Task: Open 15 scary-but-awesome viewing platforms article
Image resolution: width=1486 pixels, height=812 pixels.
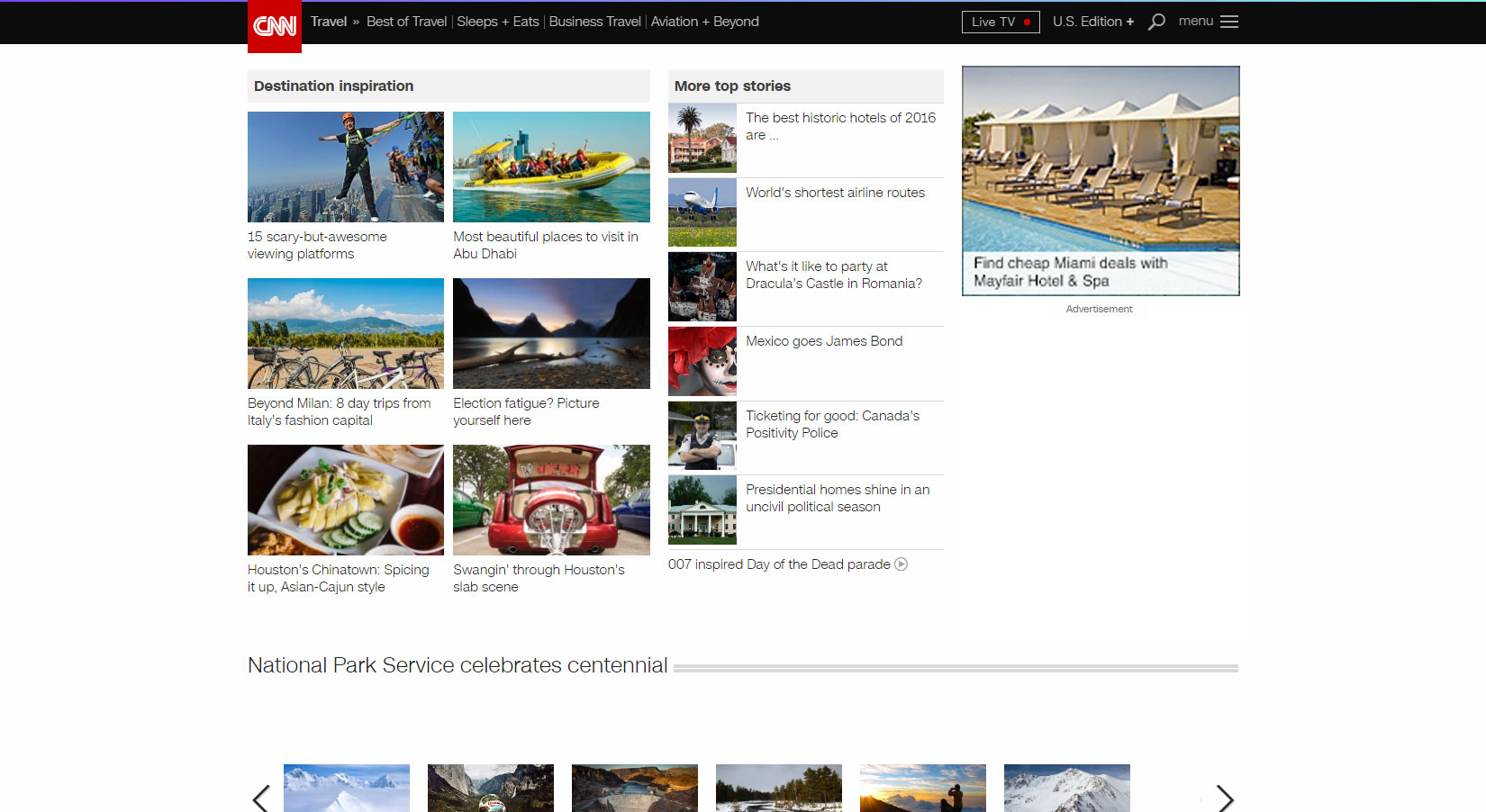Action: [317, 245]
